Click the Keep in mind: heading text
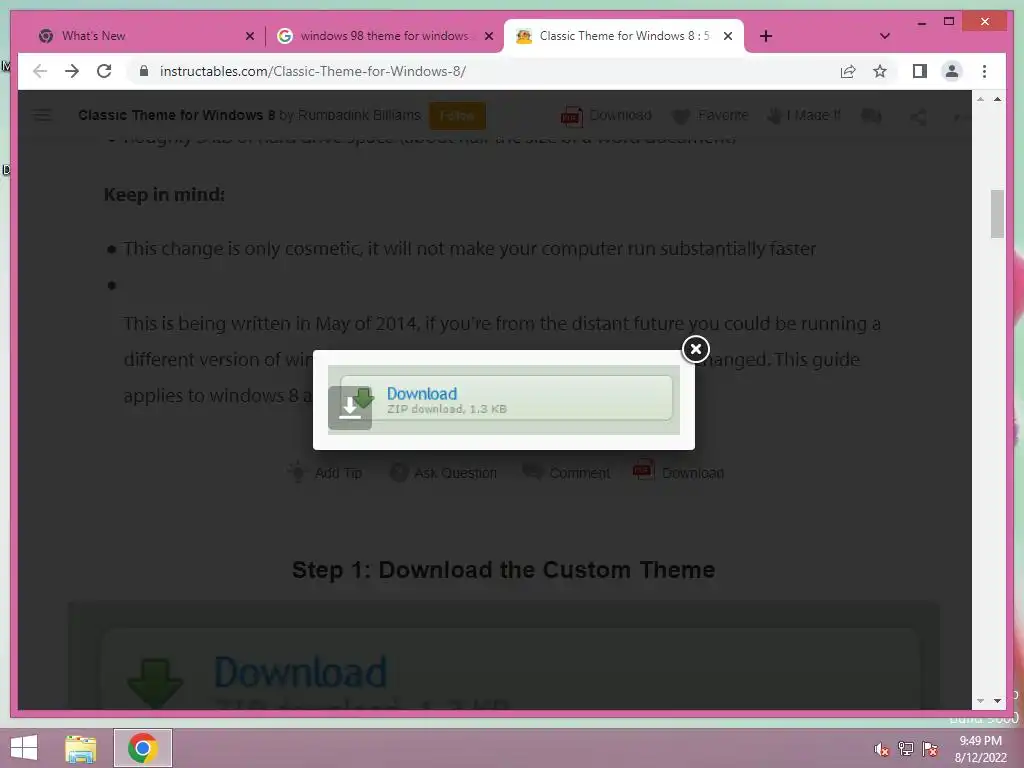 pyautogui.click(x=164, y=195)
